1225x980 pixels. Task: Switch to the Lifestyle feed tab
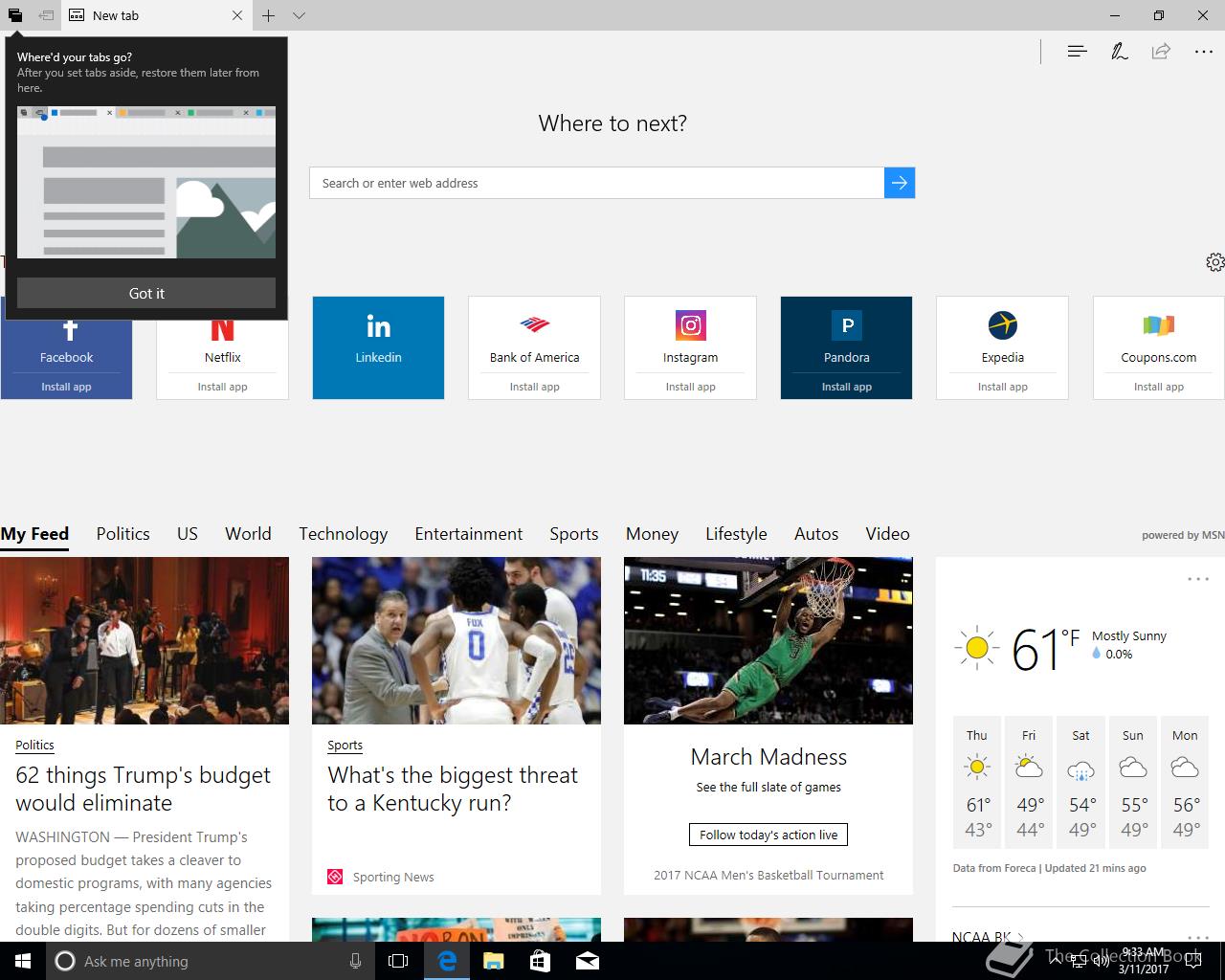pos(736,534)
